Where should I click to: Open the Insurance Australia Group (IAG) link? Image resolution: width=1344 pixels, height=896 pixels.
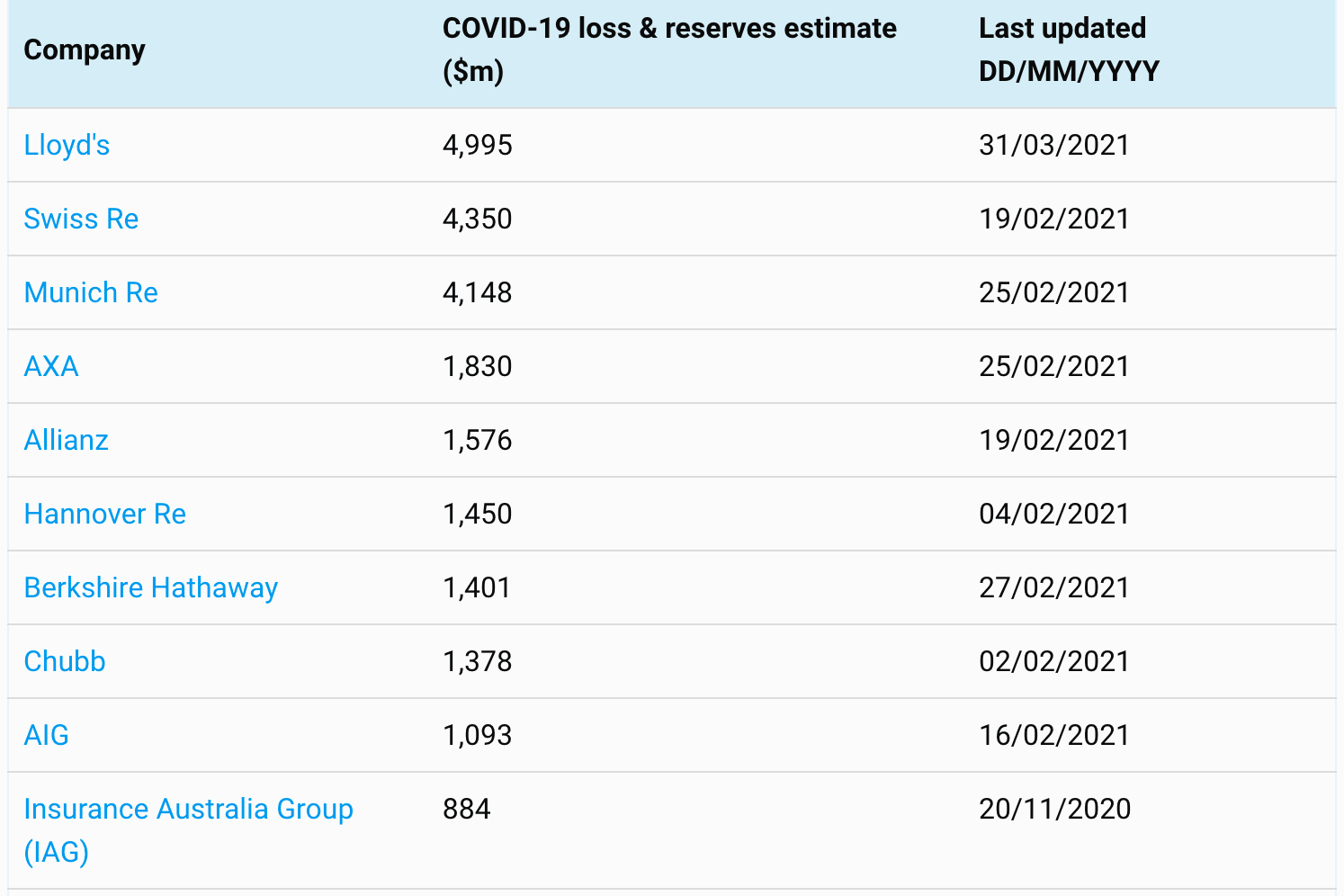pos(188,810)
